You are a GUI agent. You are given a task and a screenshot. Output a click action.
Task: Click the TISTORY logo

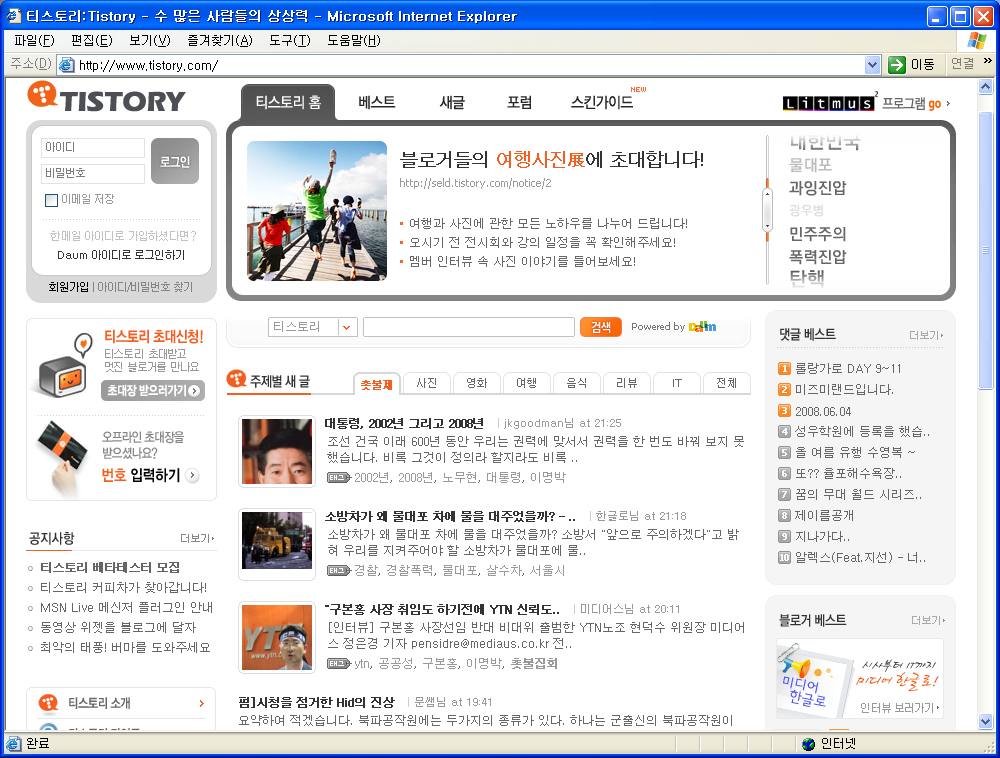click(107, 98)
